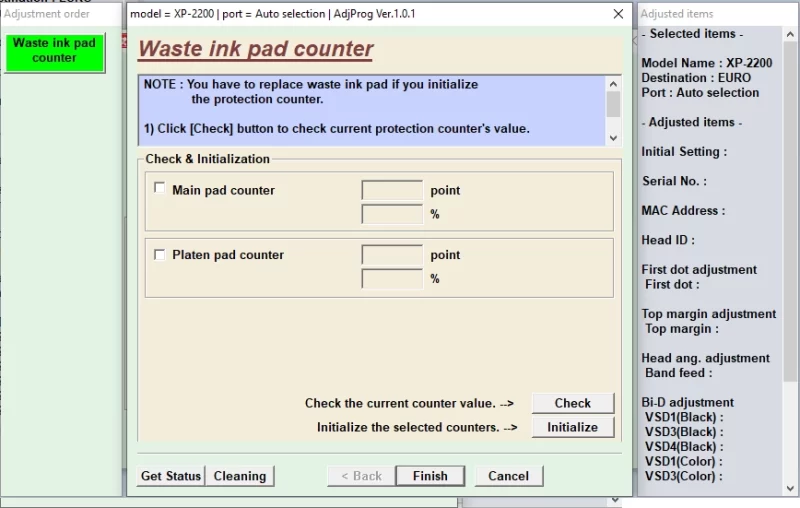Click 'Top margin adjustment' entry
Viewport: 800px width, 508px height.
click(x=709, y=314)
